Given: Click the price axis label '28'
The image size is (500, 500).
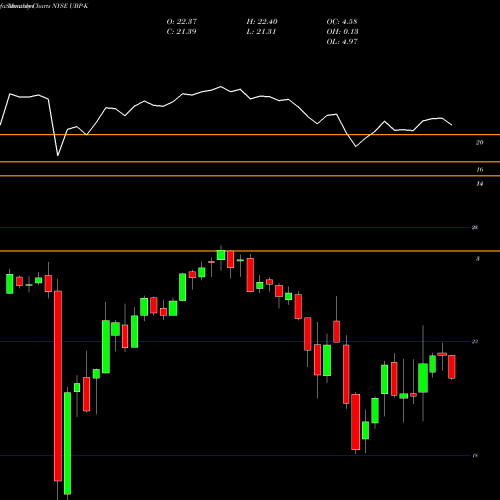Looking at the screenshot, I should [x=475, y=228].
